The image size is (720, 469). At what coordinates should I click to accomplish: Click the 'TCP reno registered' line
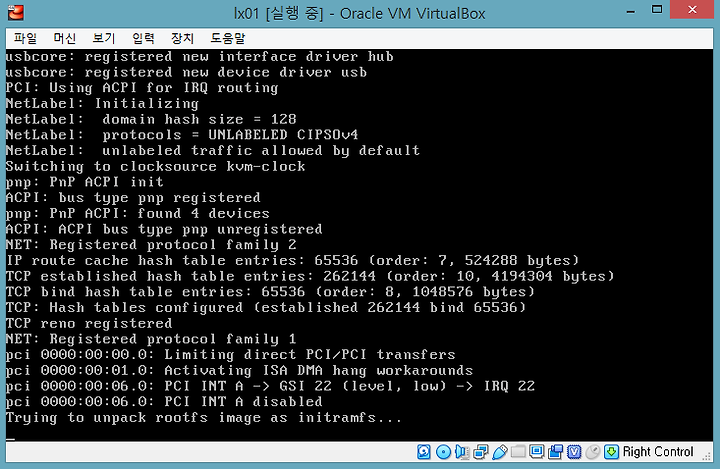[x=89, y=323]
